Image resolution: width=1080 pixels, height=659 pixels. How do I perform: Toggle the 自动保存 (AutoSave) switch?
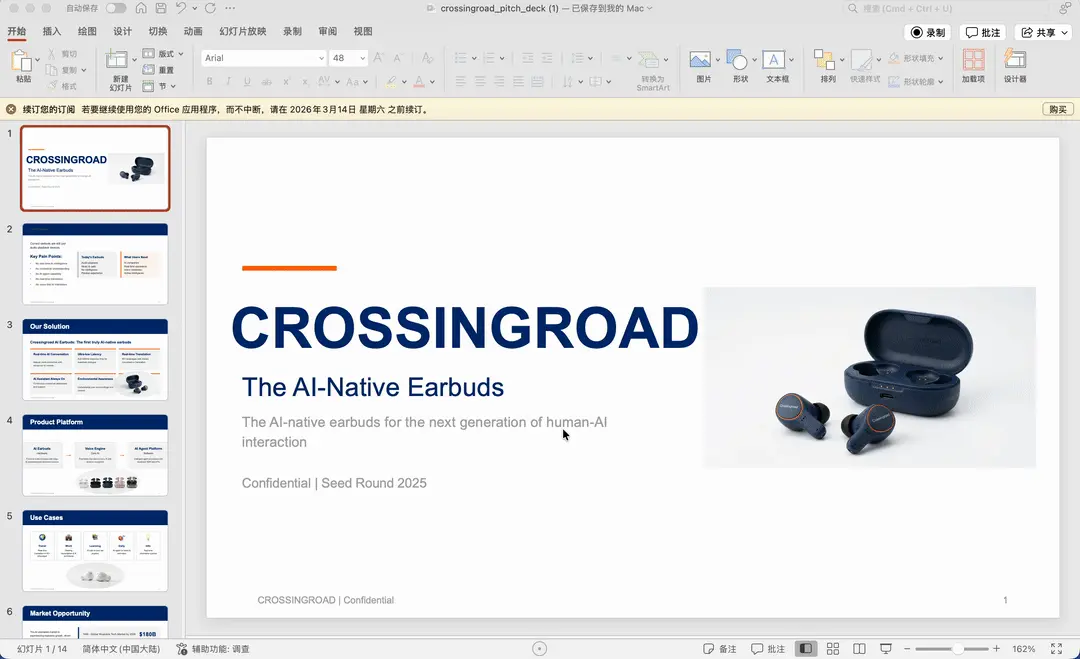pyautogui.click(x=115, y=8)
